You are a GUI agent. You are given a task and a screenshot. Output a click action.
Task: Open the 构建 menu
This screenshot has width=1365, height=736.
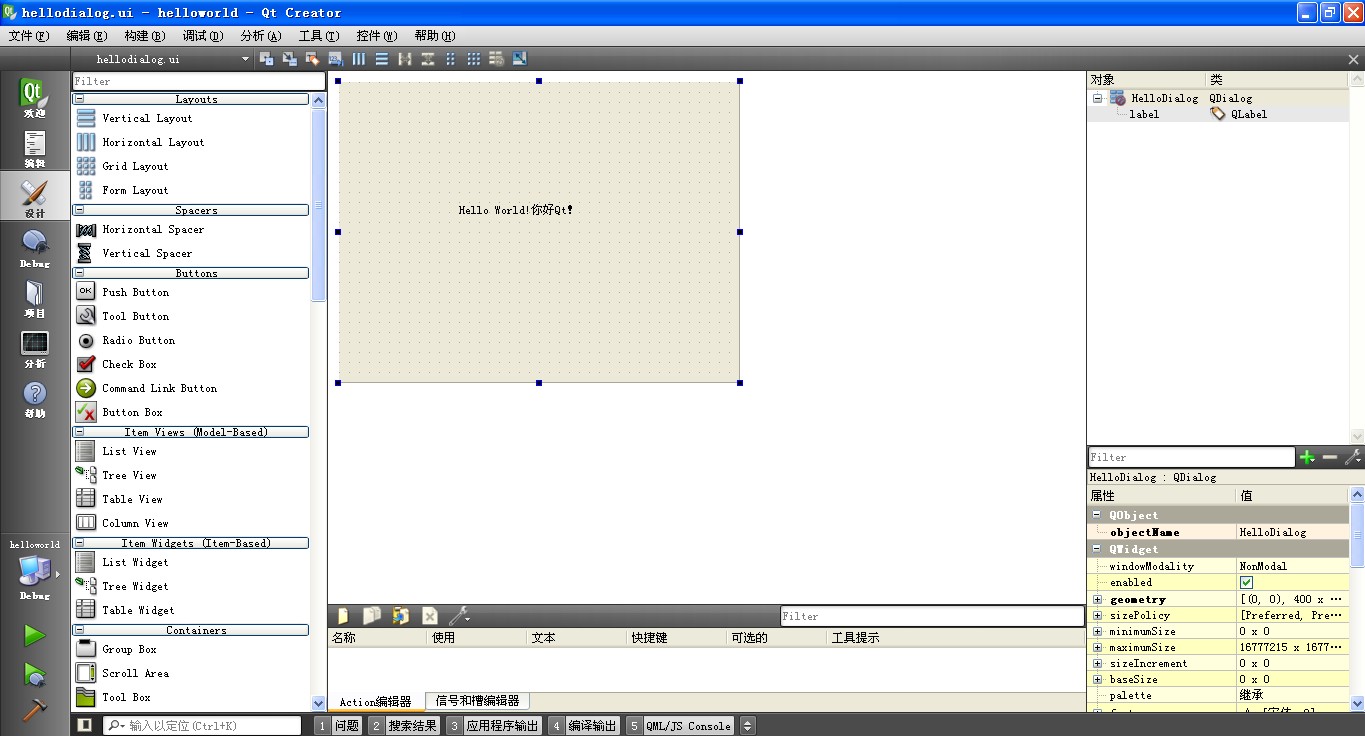(x=145, y=36)
